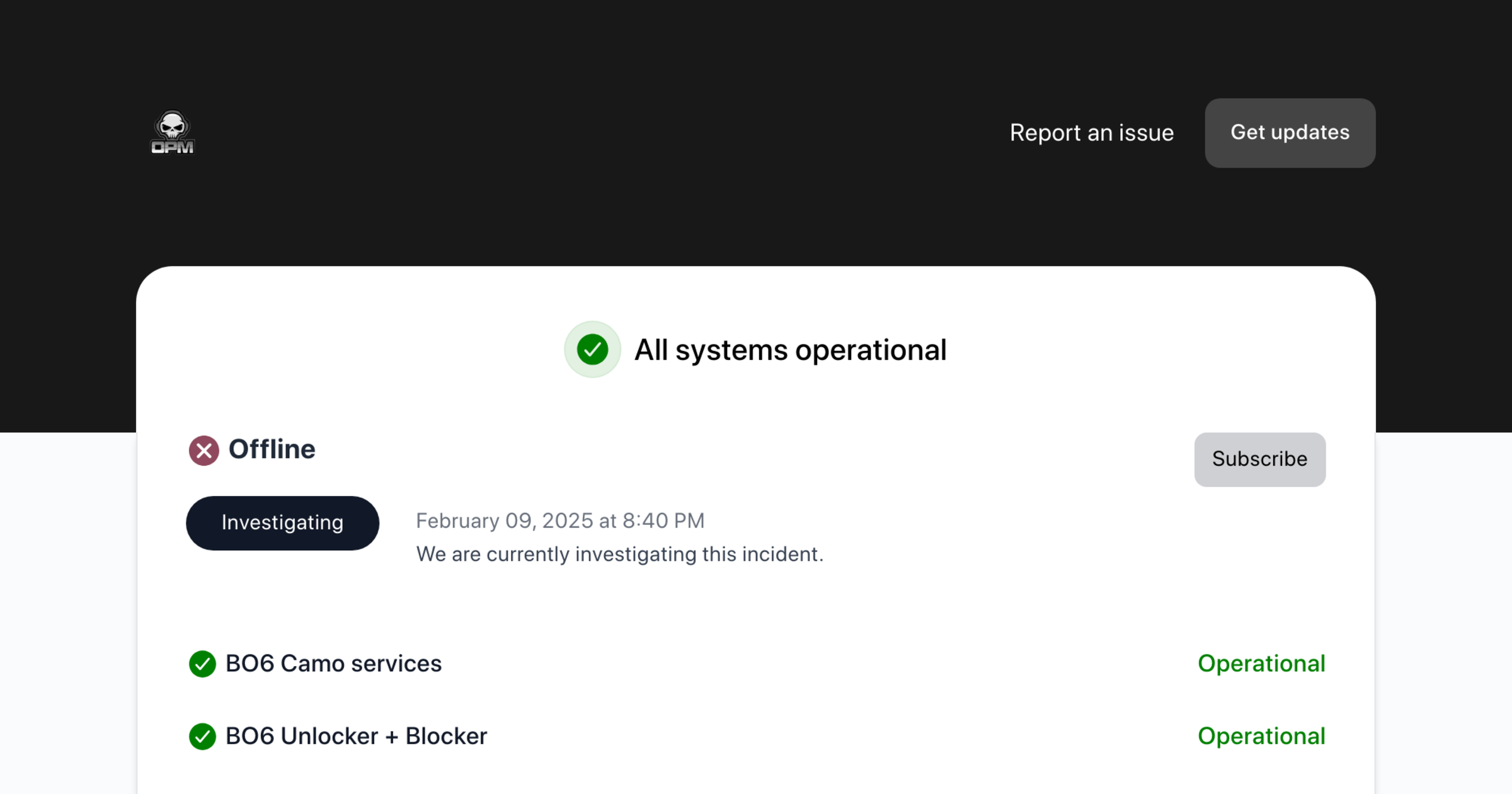
Task: Click the Investigating status badge
Action: (x=282, y=522)
